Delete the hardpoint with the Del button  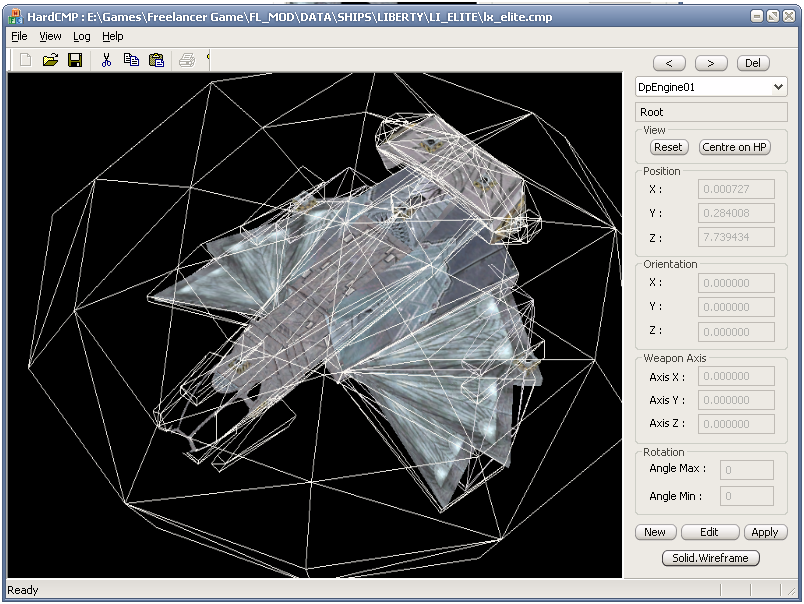(753, 63)
